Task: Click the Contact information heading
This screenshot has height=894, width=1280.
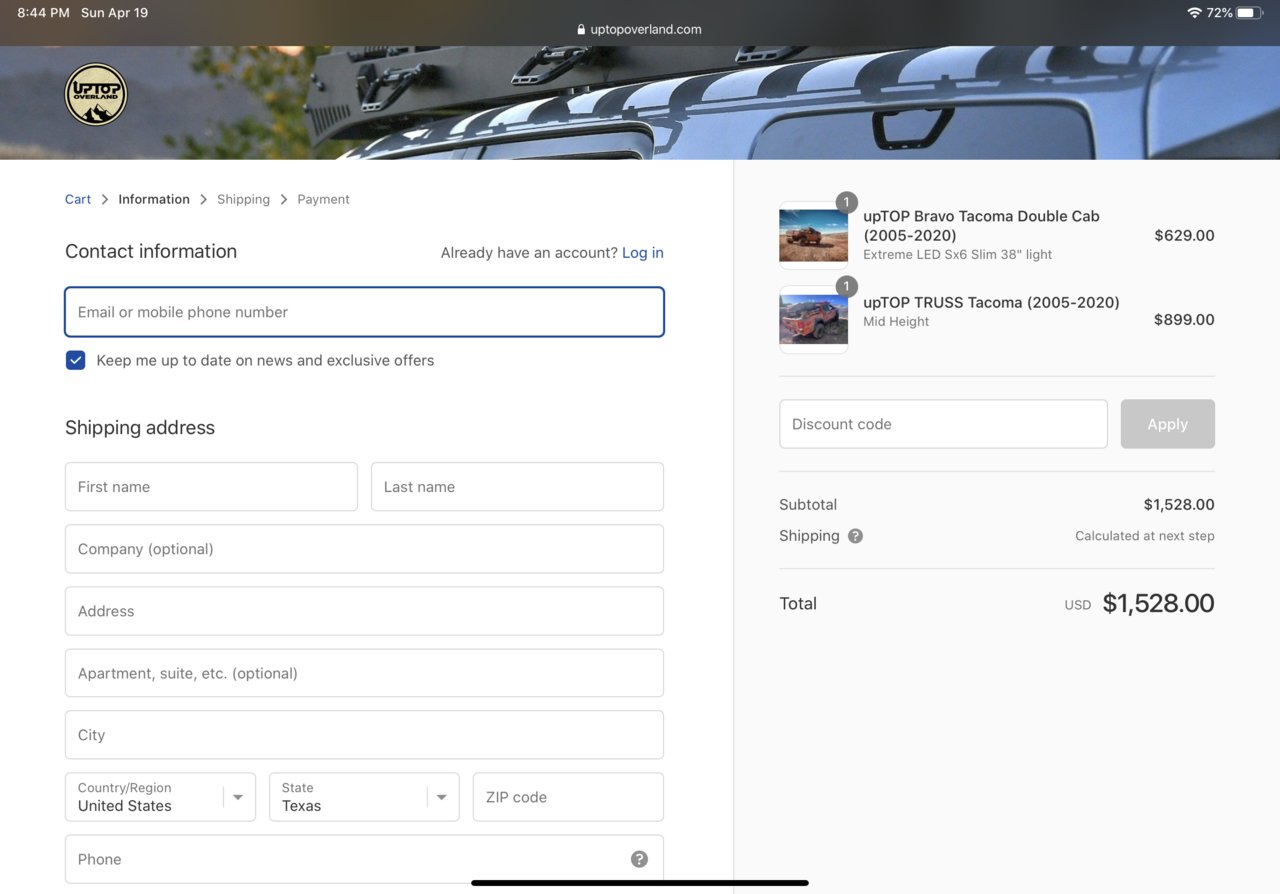Action: coord(151,251)
